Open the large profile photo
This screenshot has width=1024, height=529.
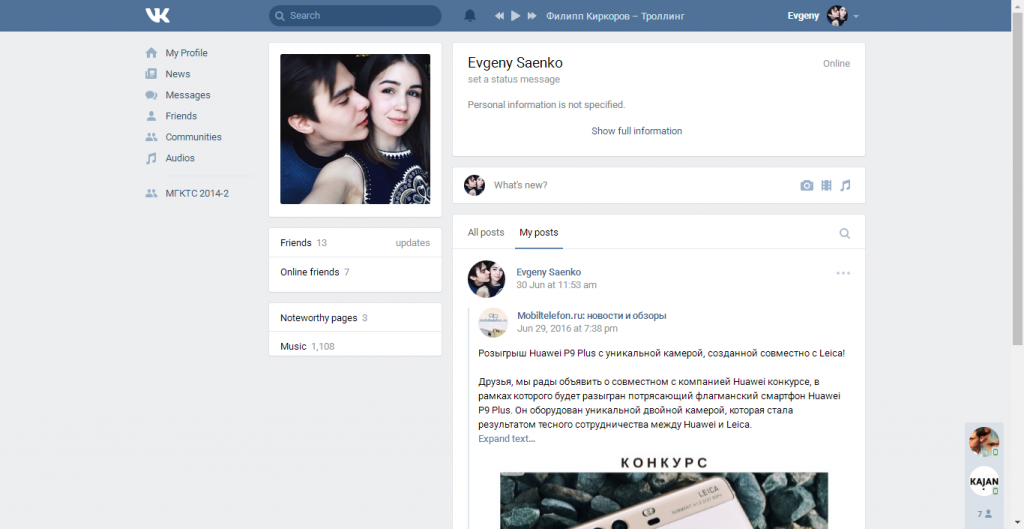(x=355, y=129)
